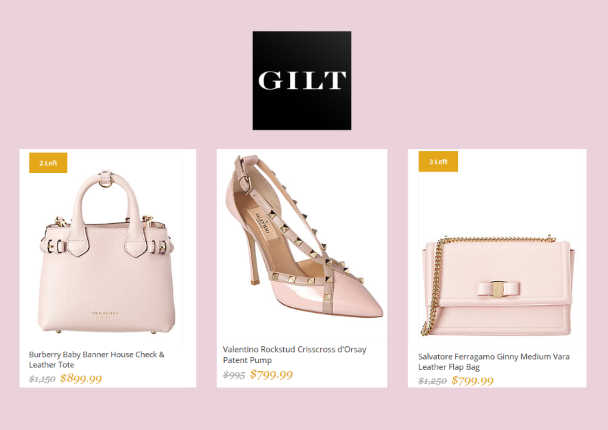
Task: Open the Burberry tote product image
Action: pos(106,252)
